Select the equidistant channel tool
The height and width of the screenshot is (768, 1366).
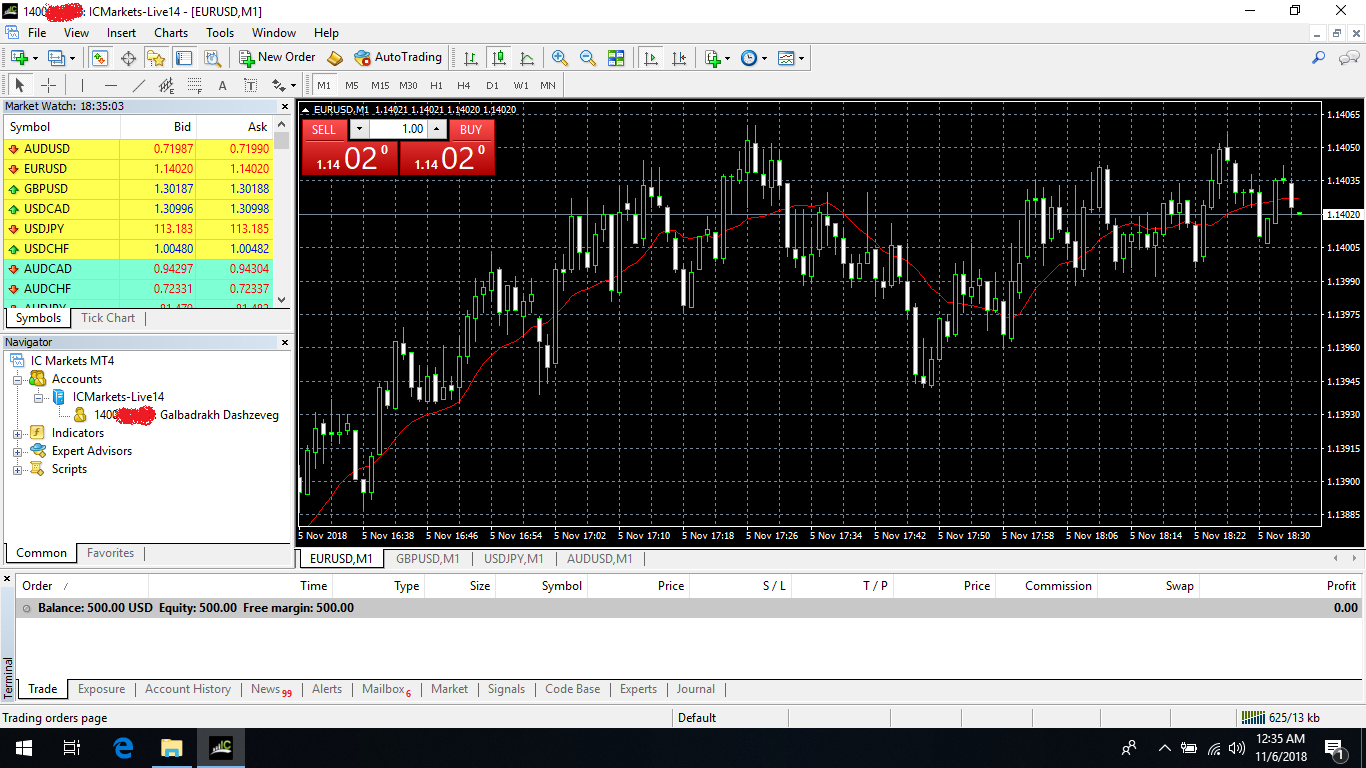pos(167,85)
